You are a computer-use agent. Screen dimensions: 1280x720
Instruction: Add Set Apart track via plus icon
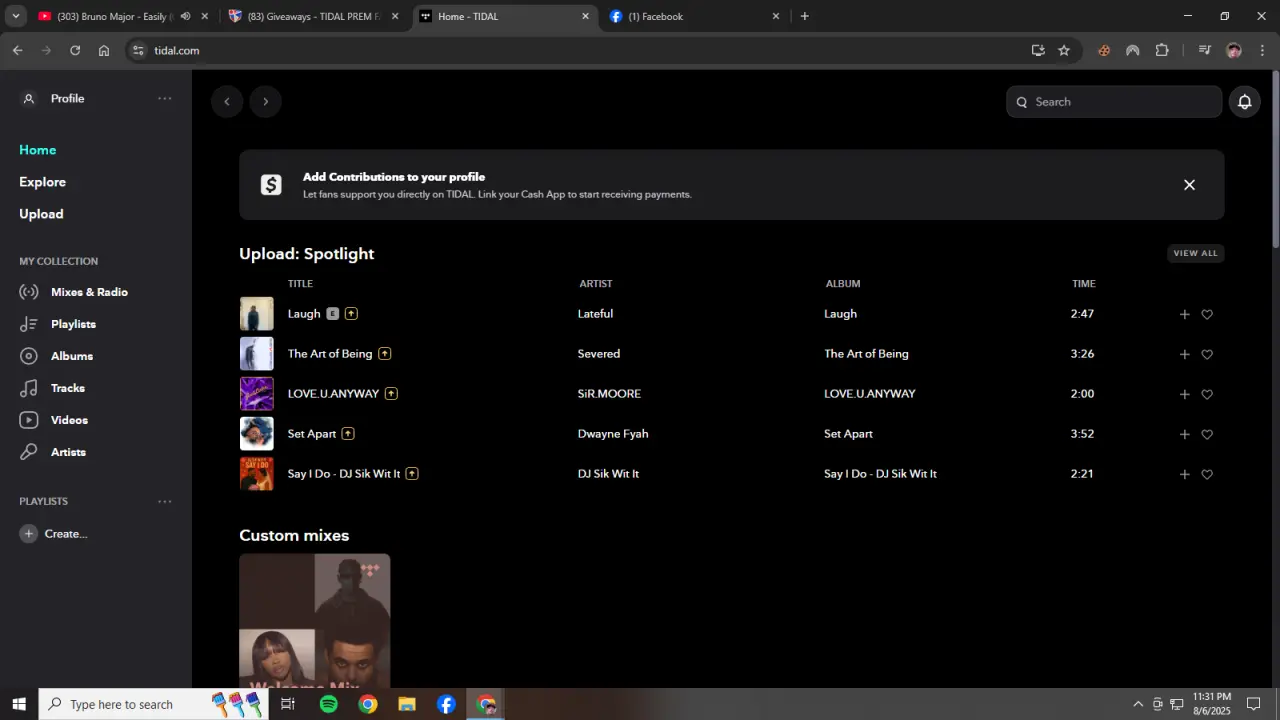point(1185,434)
